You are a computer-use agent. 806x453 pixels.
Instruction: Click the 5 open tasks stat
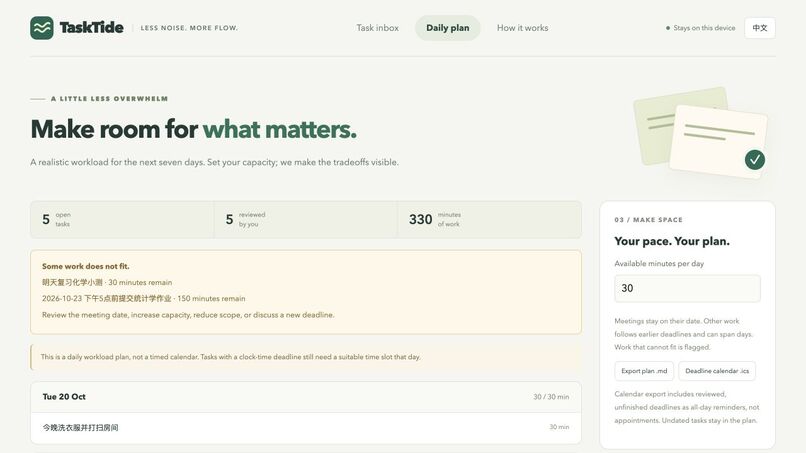(122, 220)
